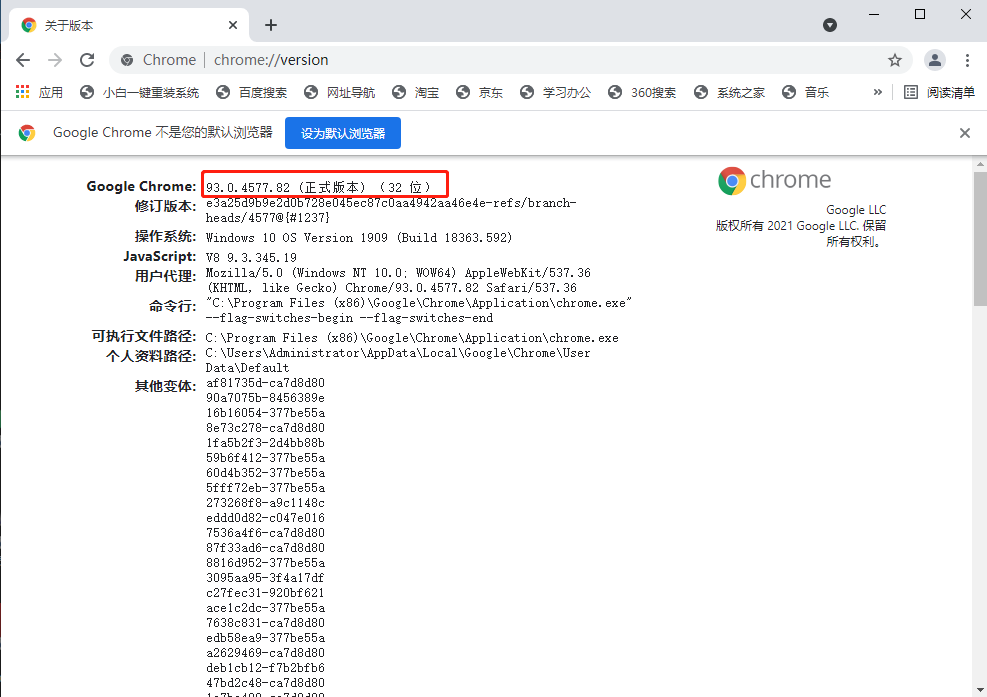This screenshot has height=697, width=987.
Task: Minimize the Chrome window
Action: tap(874, 14)
